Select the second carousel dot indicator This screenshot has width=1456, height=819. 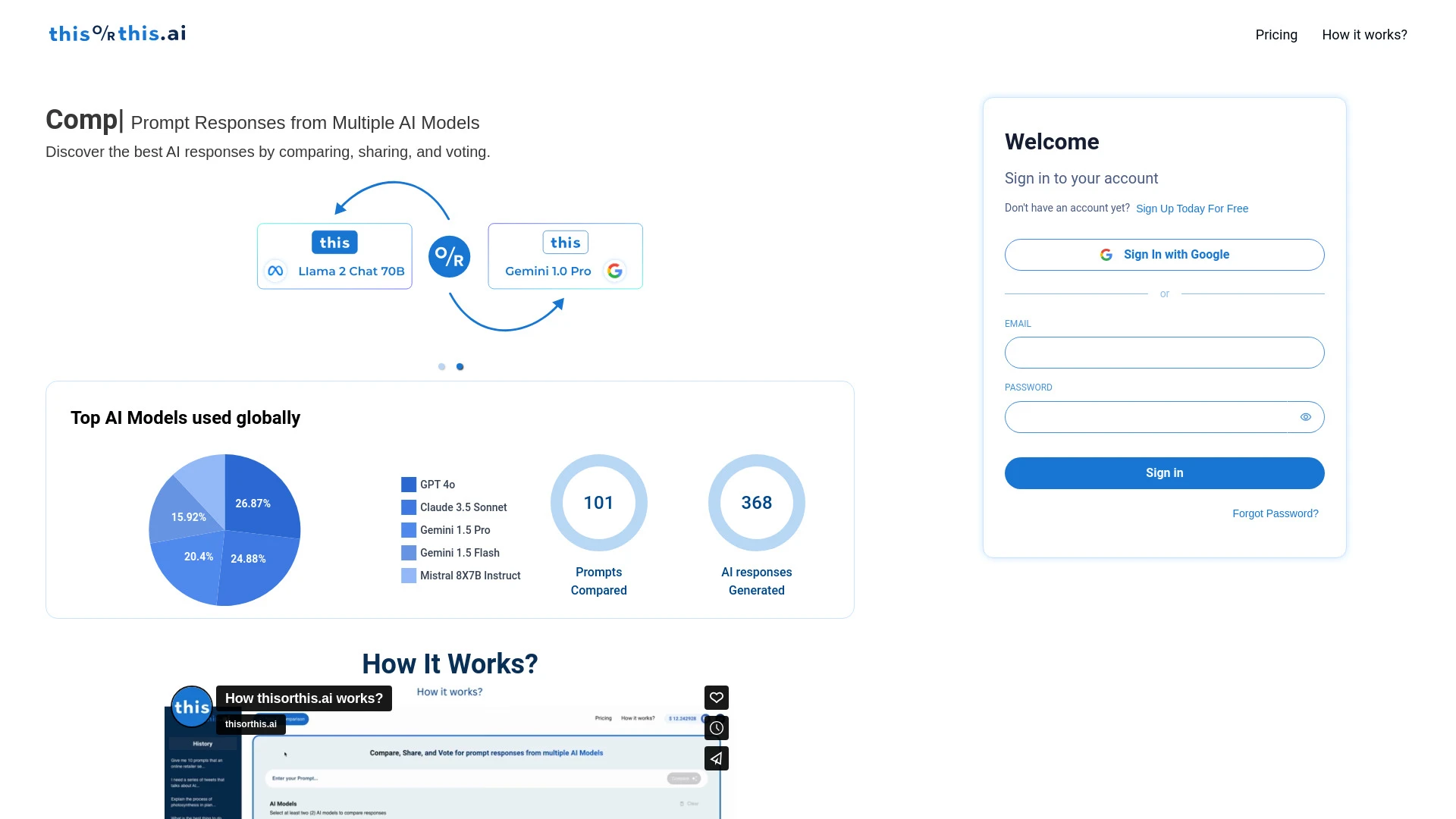click(460, 366)
